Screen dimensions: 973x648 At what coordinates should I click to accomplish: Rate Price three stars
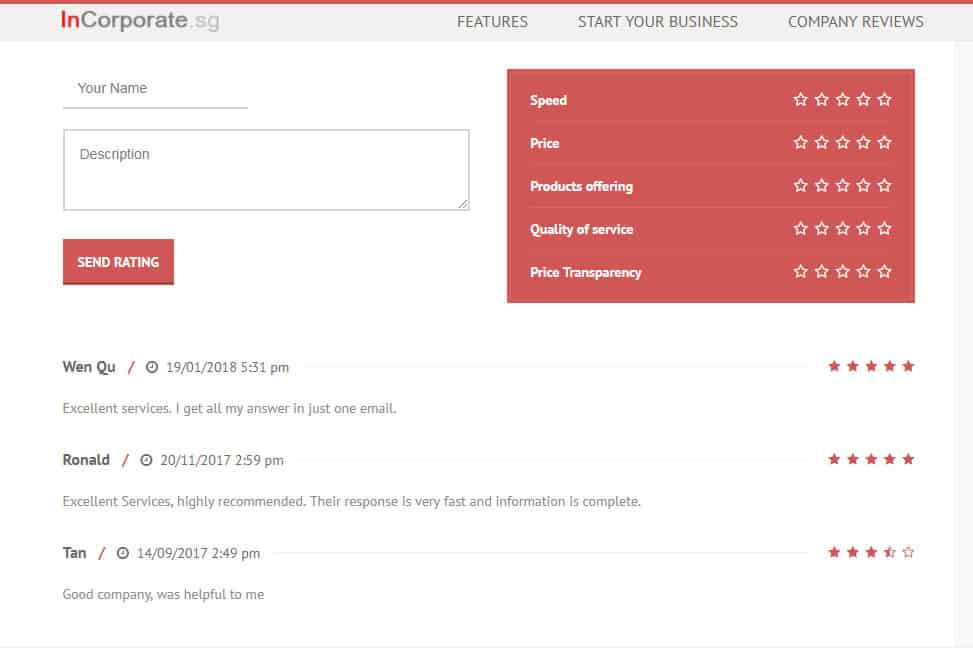843,143
